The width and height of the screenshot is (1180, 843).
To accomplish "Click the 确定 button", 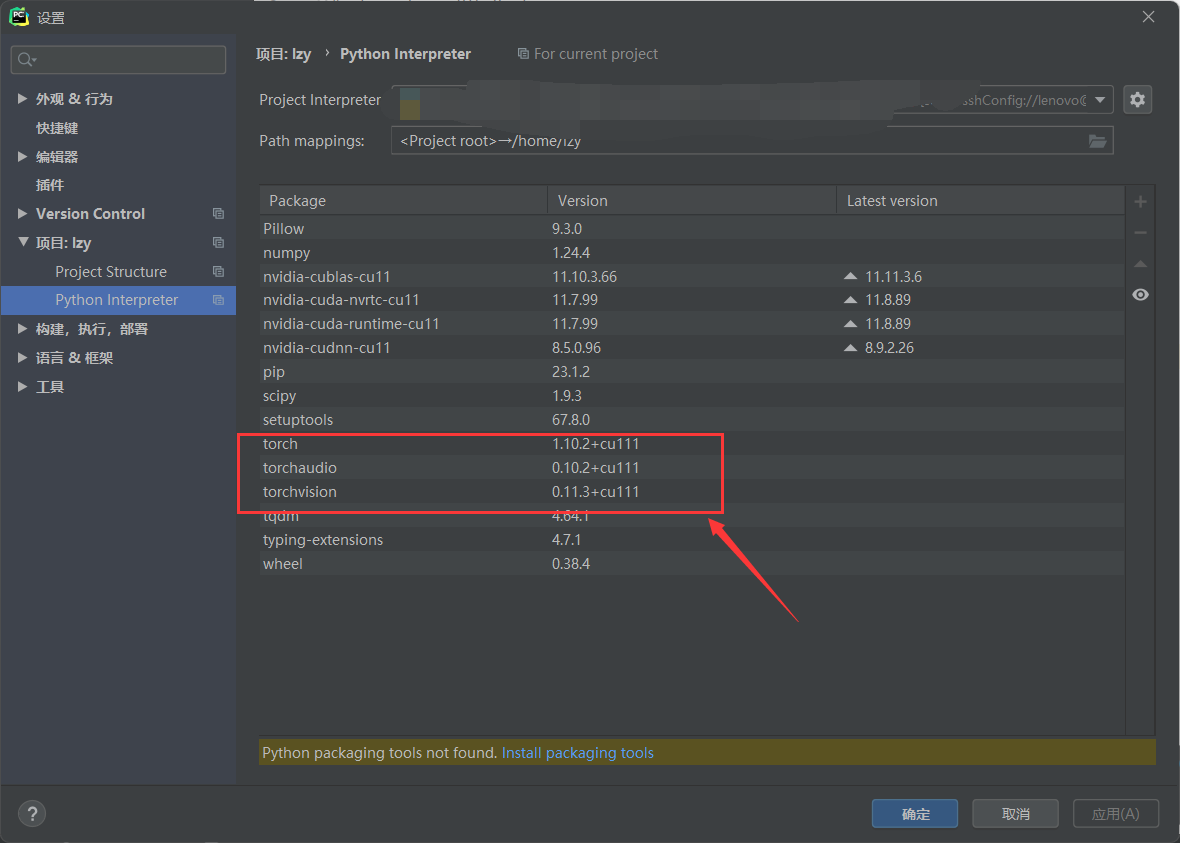I will pyautogui.click(x=915, y=813).
